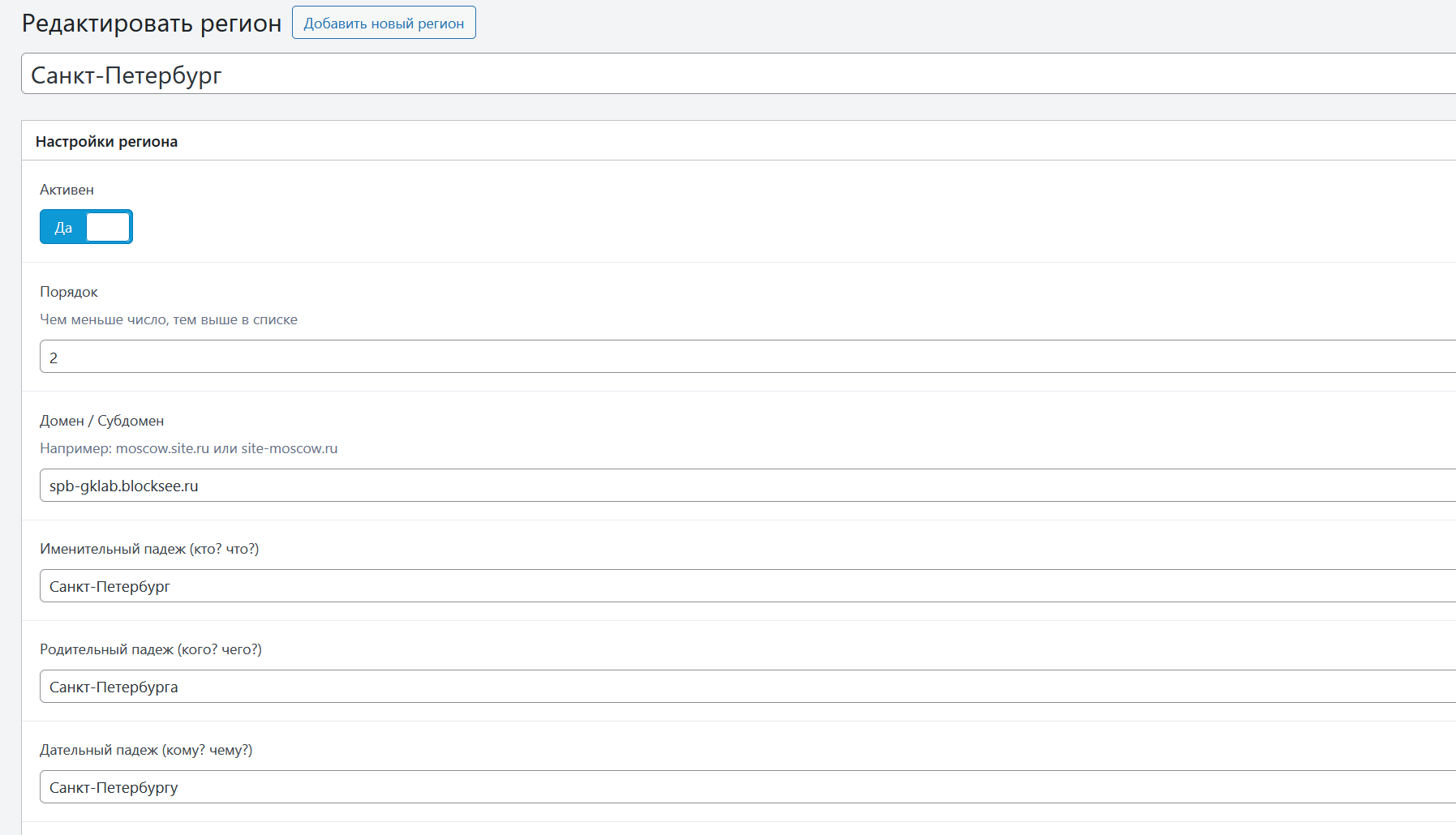Click the "Дательный падеж (кому? чему?)" label
This screenshot has height=835, width=1456.
click(146, 750)
